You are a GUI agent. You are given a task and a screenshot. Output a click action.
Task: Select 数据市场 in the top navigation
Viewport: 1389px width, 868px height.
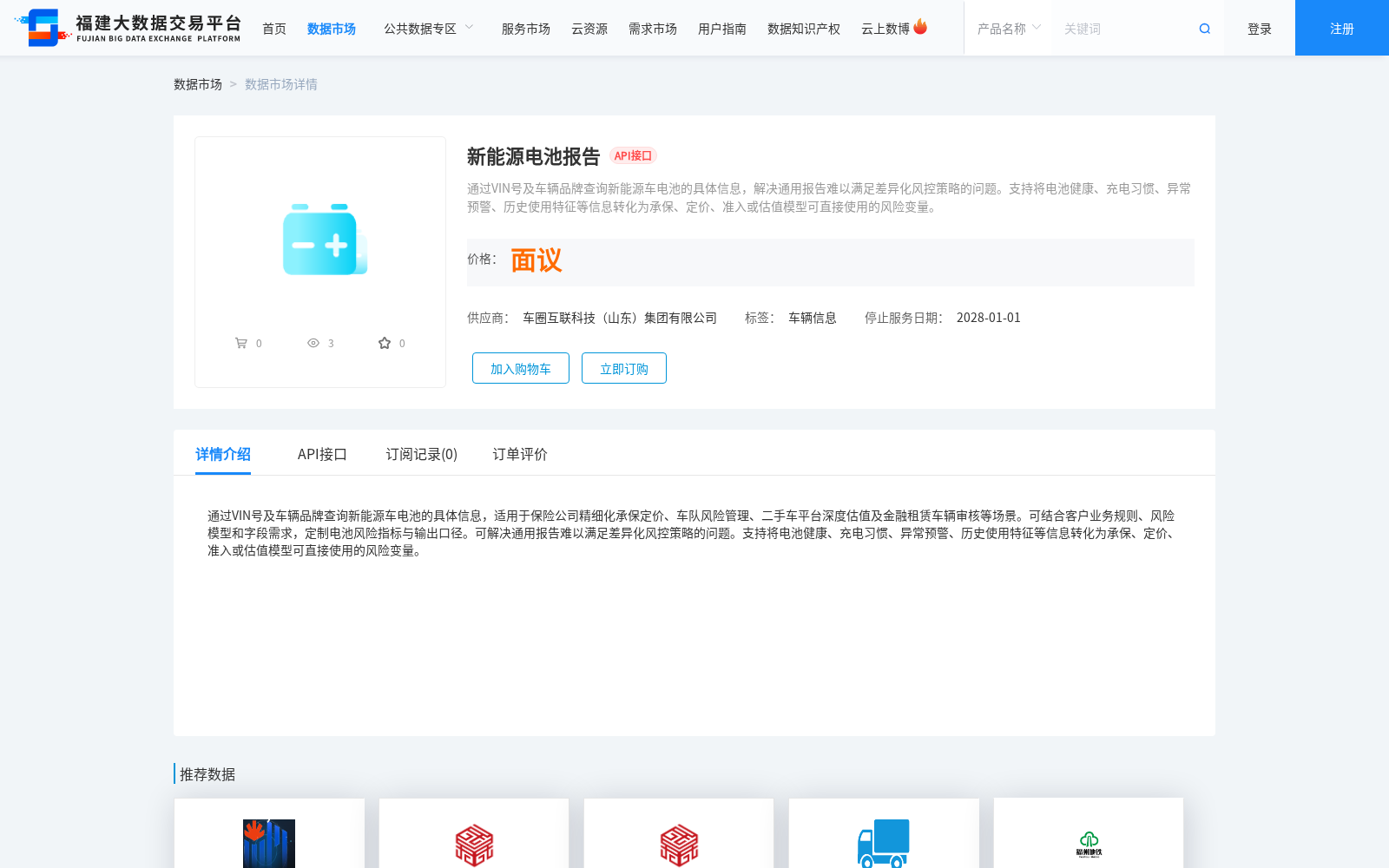tap(332, 29)
